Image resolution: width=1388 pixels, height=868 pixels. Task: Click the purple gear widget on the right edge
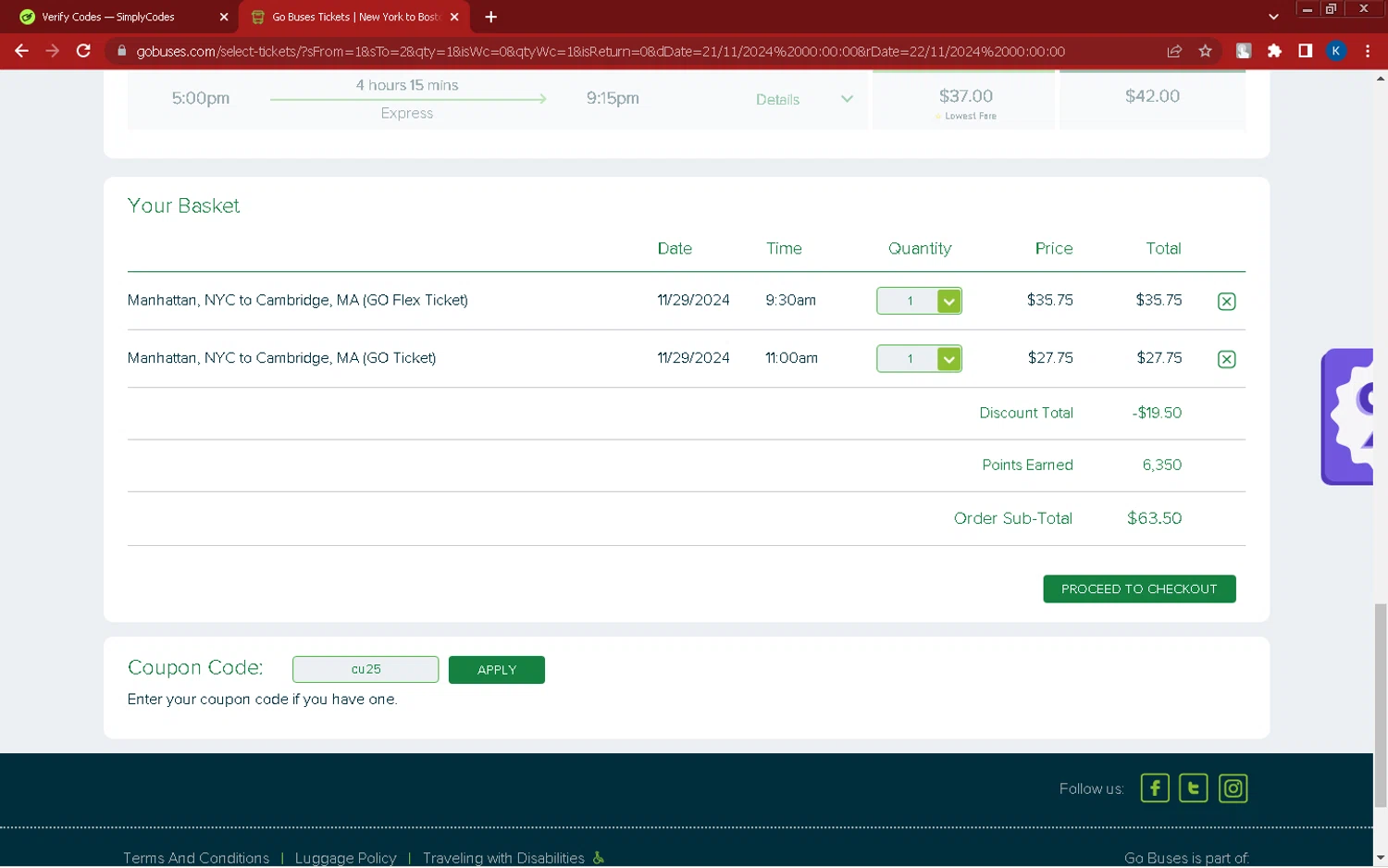coord(1347,416)
